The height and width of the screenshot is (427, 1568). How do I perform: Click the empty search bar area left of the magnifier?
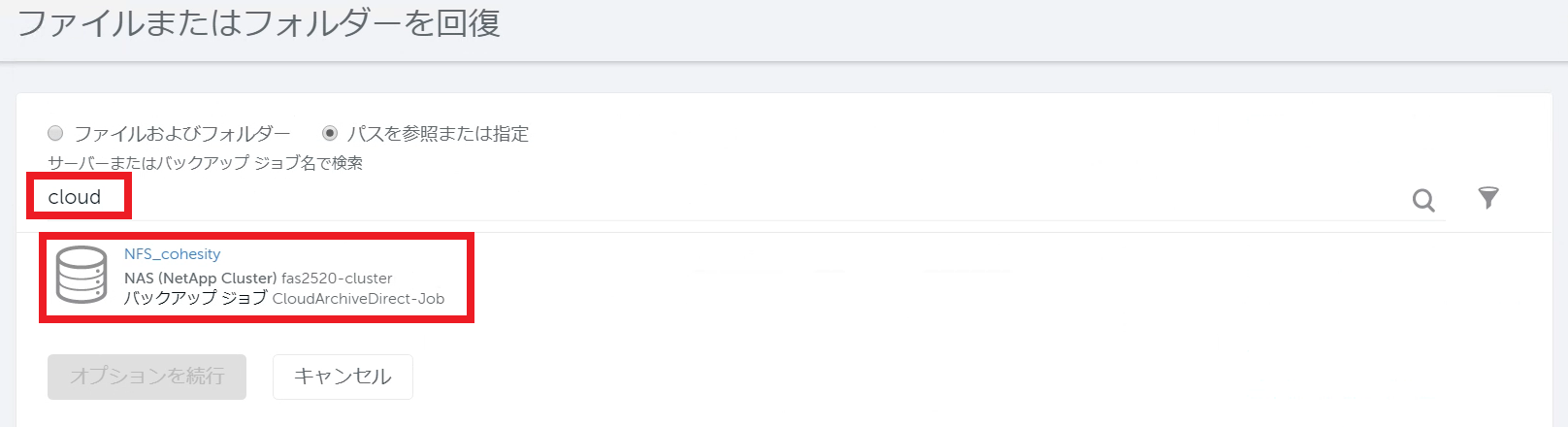click(x=767, y=199)
